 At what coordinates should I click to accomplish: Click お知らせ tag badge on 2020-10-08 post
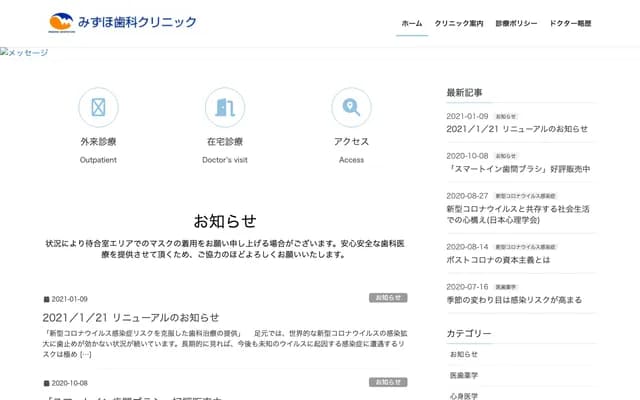coord(387,382)
